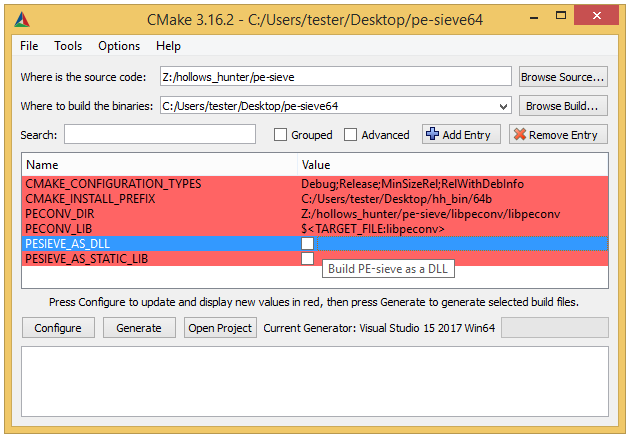
Task: Close the CMake window
Action: (597, 16)
